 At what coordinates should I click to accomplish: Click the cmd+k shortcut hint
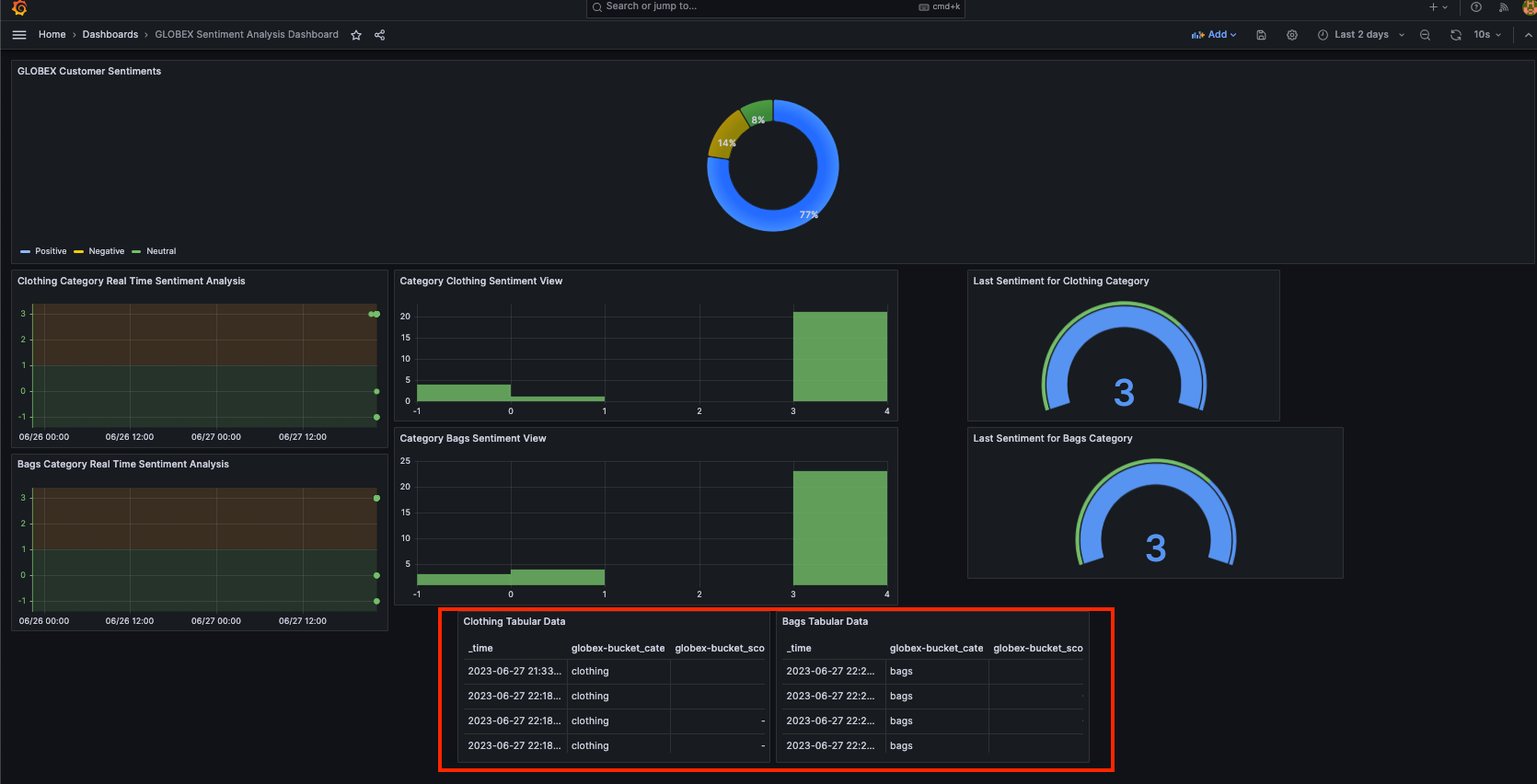pos(940,6)
